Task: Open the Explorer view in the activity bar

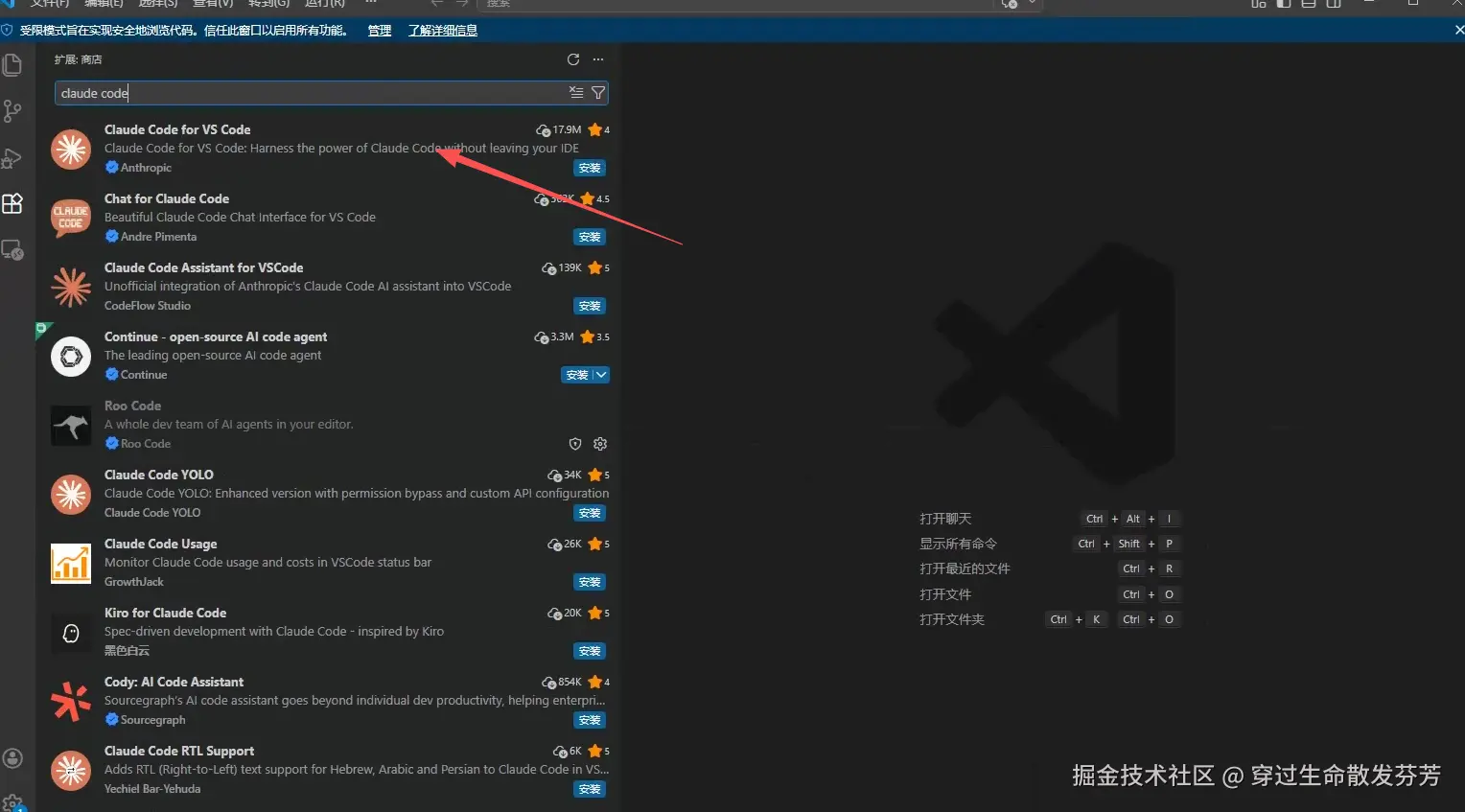Action: 12,65
